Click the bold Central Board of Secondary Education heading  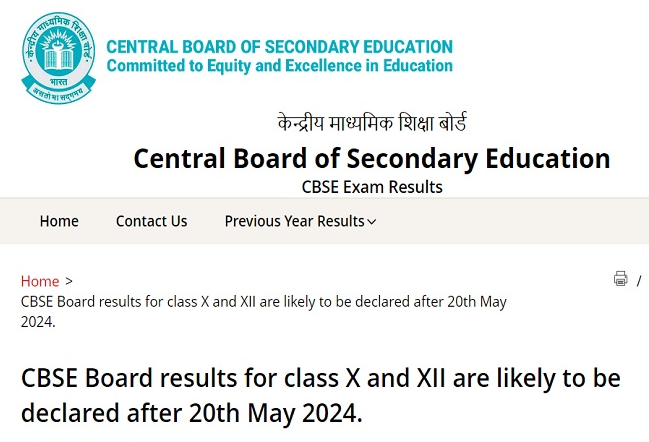372,159
